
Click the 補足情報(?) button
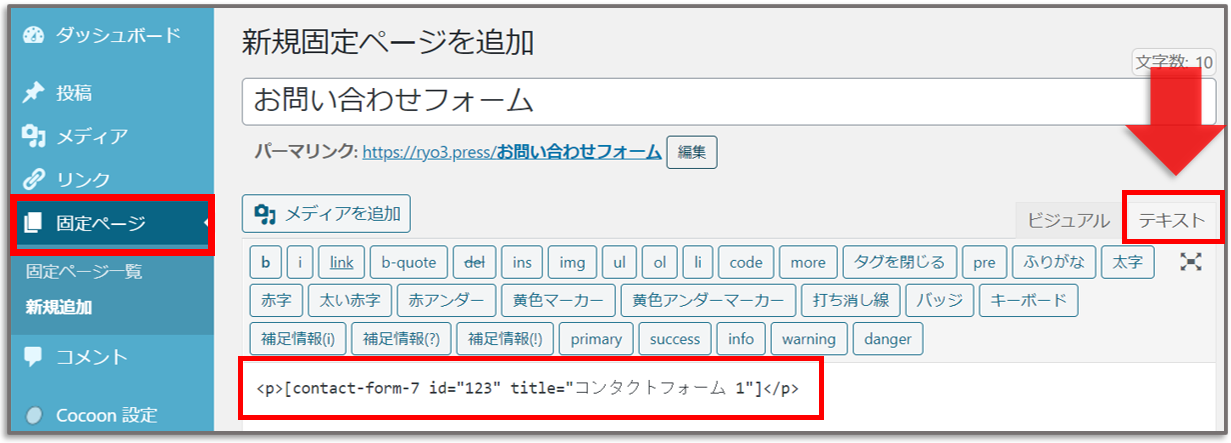[x=402, y=338]
